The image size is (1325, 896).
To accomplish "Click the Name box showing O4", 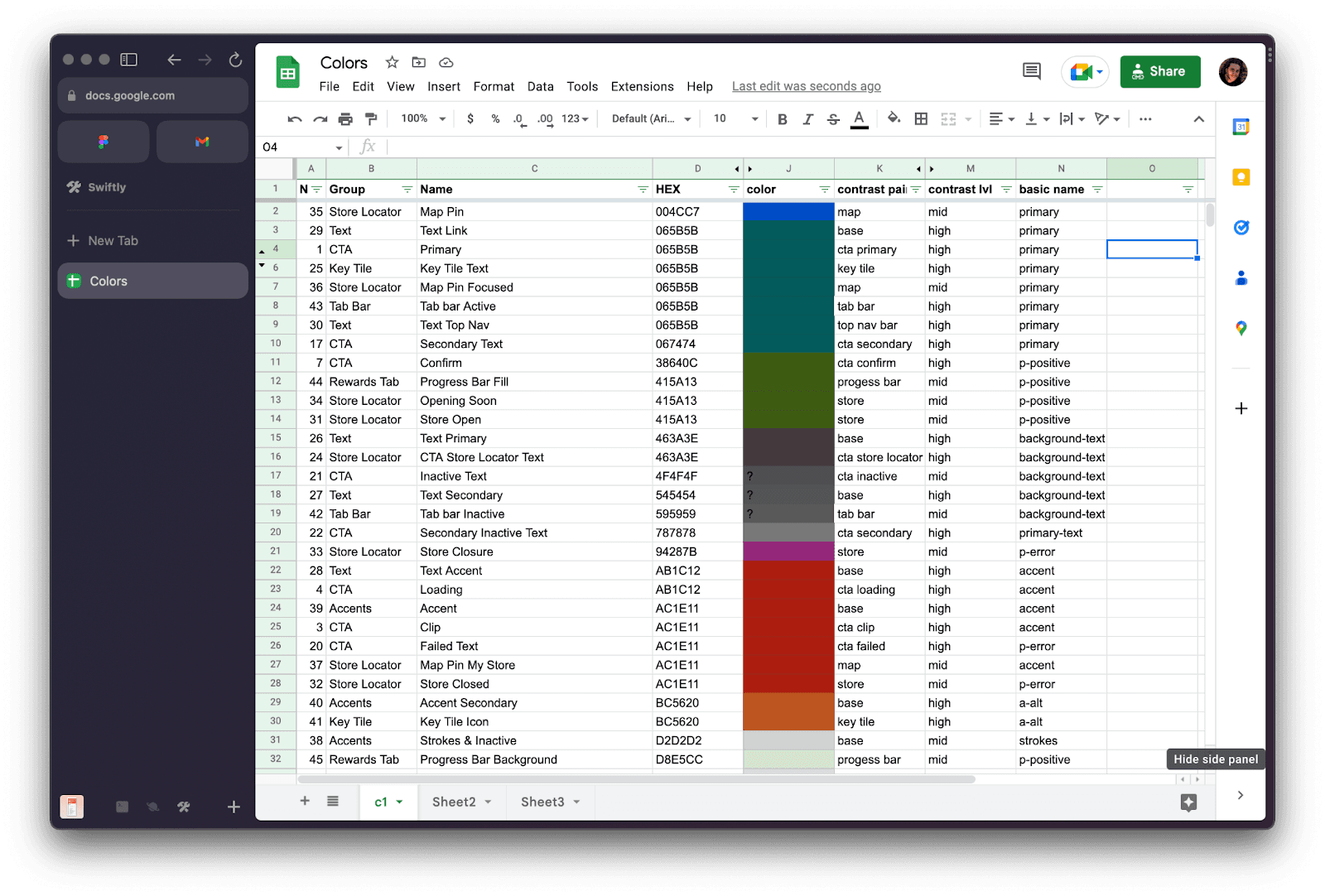I will click(x=301, y=147).
